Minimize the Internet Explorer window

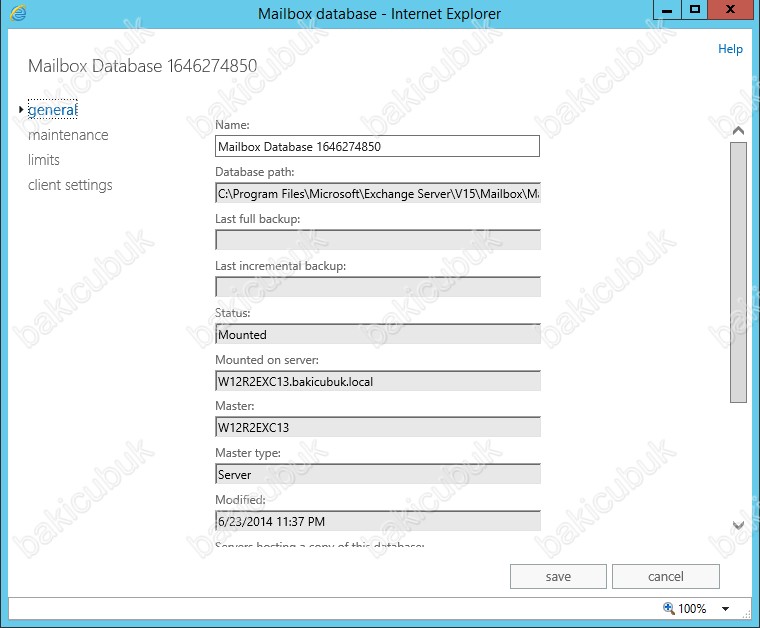point(667,10)
